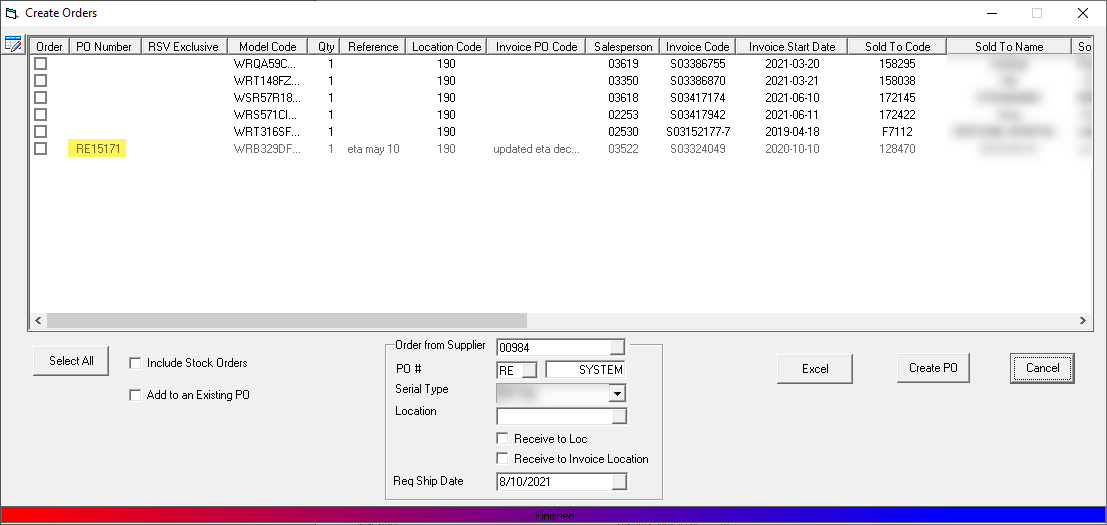Click the grid edit icon at top-left

[13, 44]
